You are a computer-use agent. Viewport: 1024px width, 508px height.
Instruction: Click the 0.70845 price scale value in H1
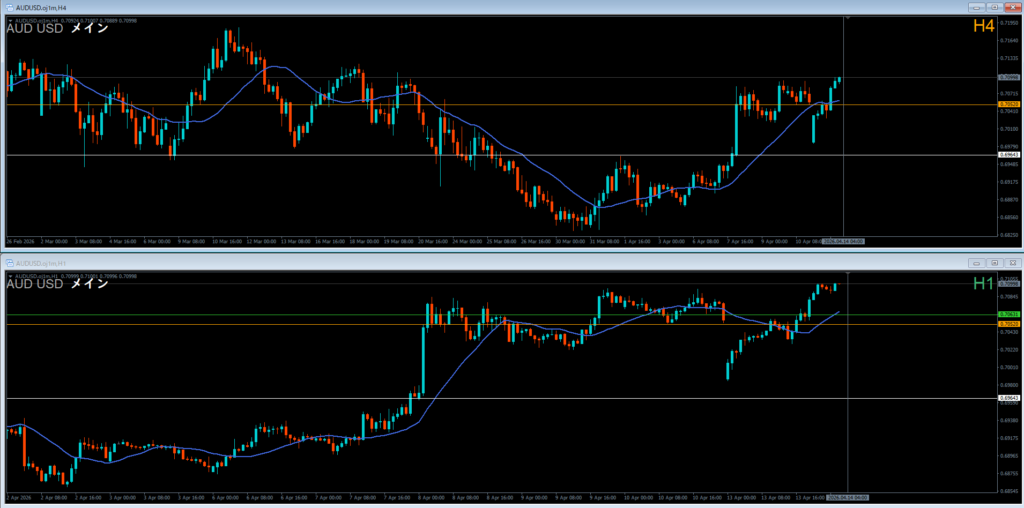(x=1010, y=296)
